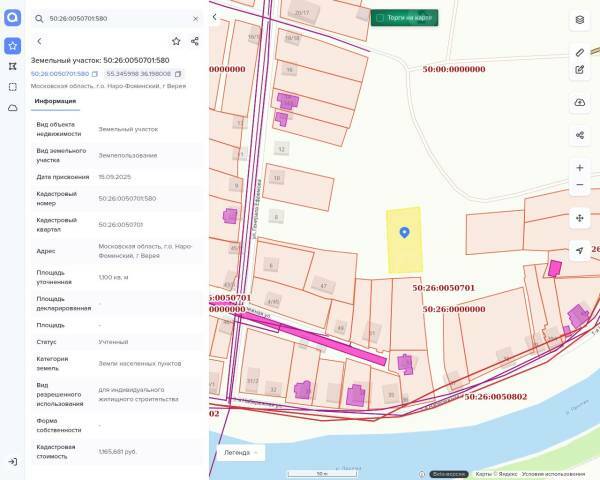Go back from parcel details
Viewport: 600px width, 480px height.
pyautogui.click(x=39, y=41)
